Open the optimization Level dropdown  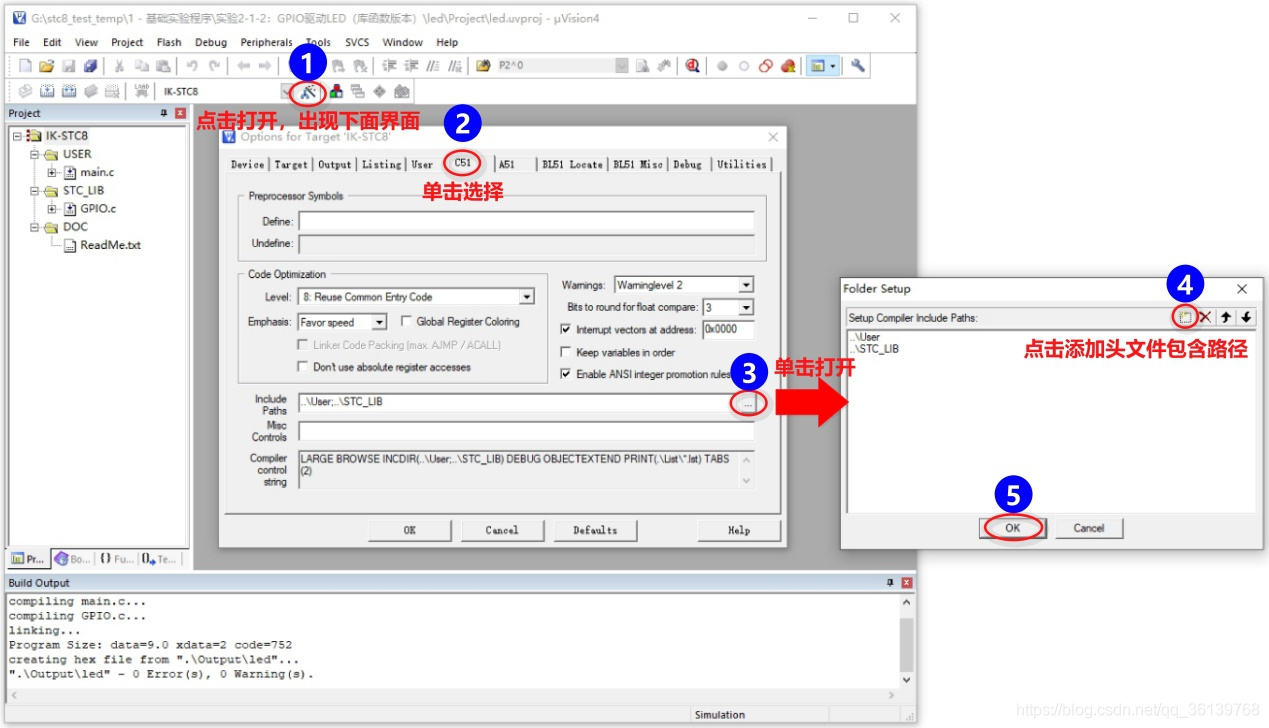coord(526,297)
